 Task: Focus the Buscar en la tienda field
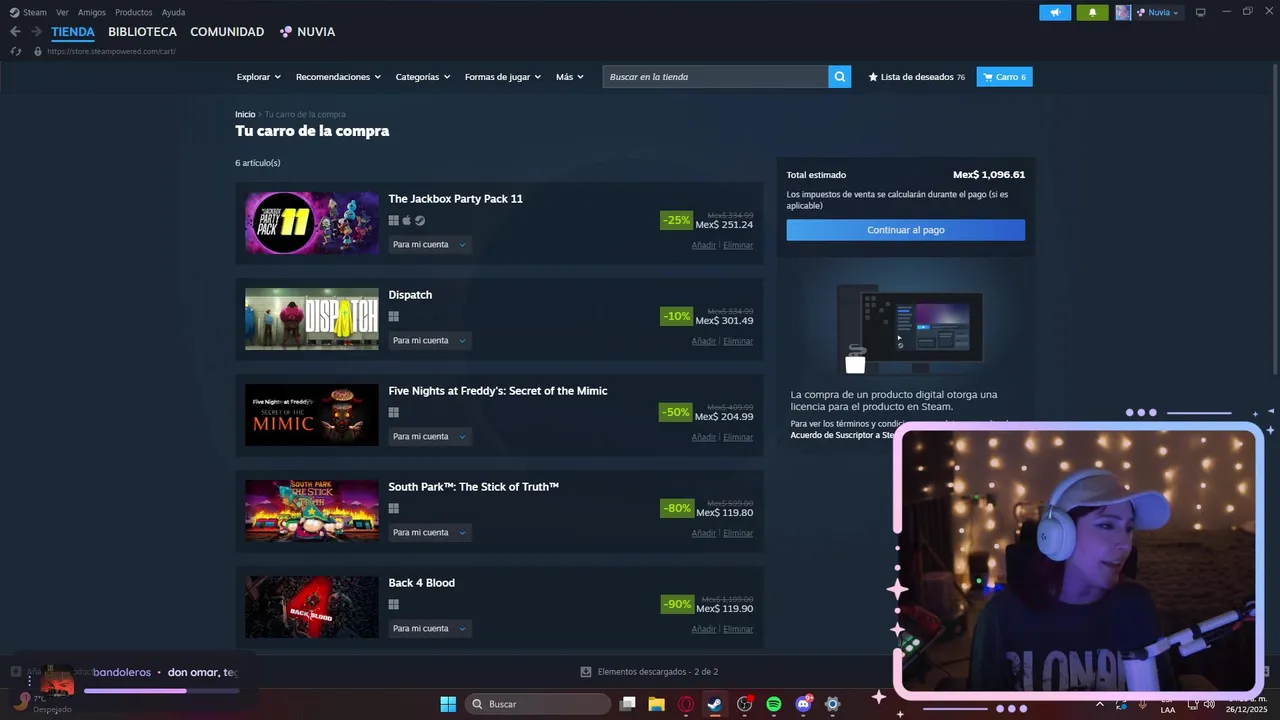[715, 77]
